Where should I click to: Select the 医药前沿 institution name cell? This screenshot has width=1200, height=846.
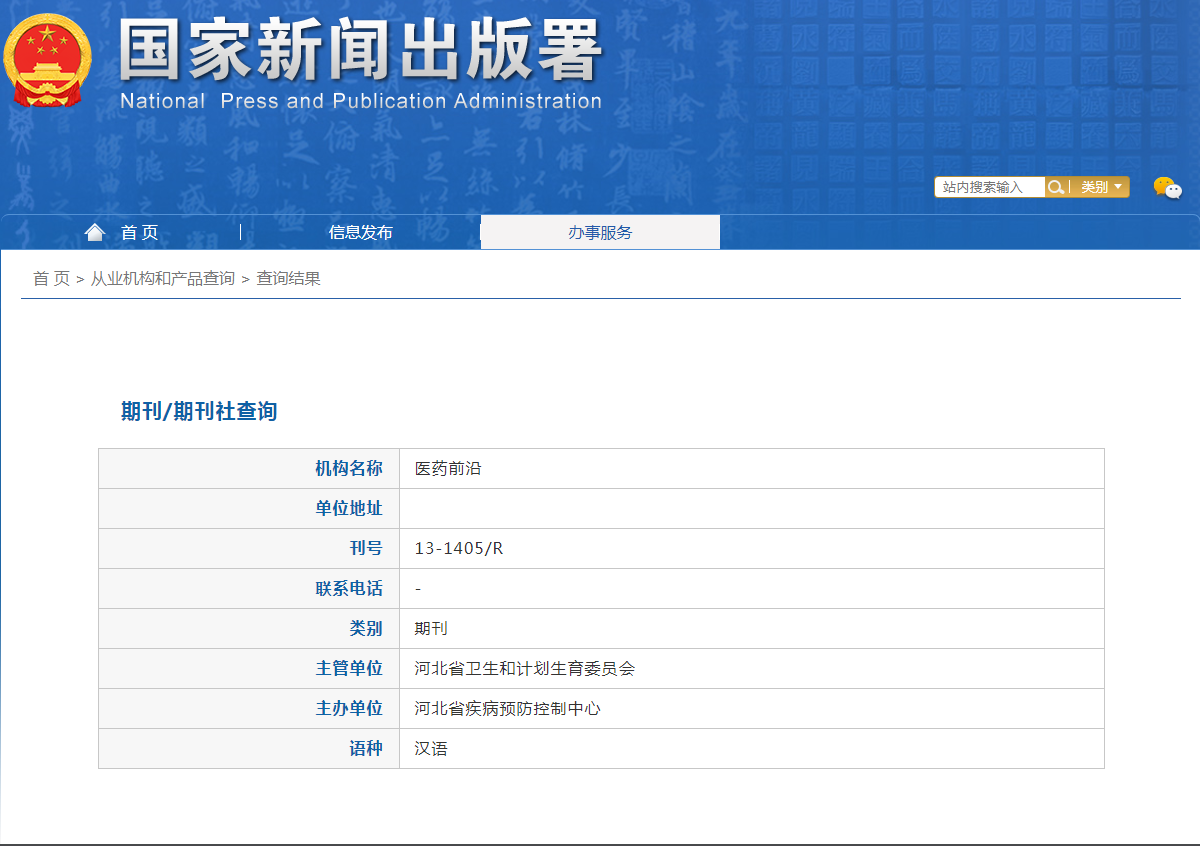tap(448, 468)
